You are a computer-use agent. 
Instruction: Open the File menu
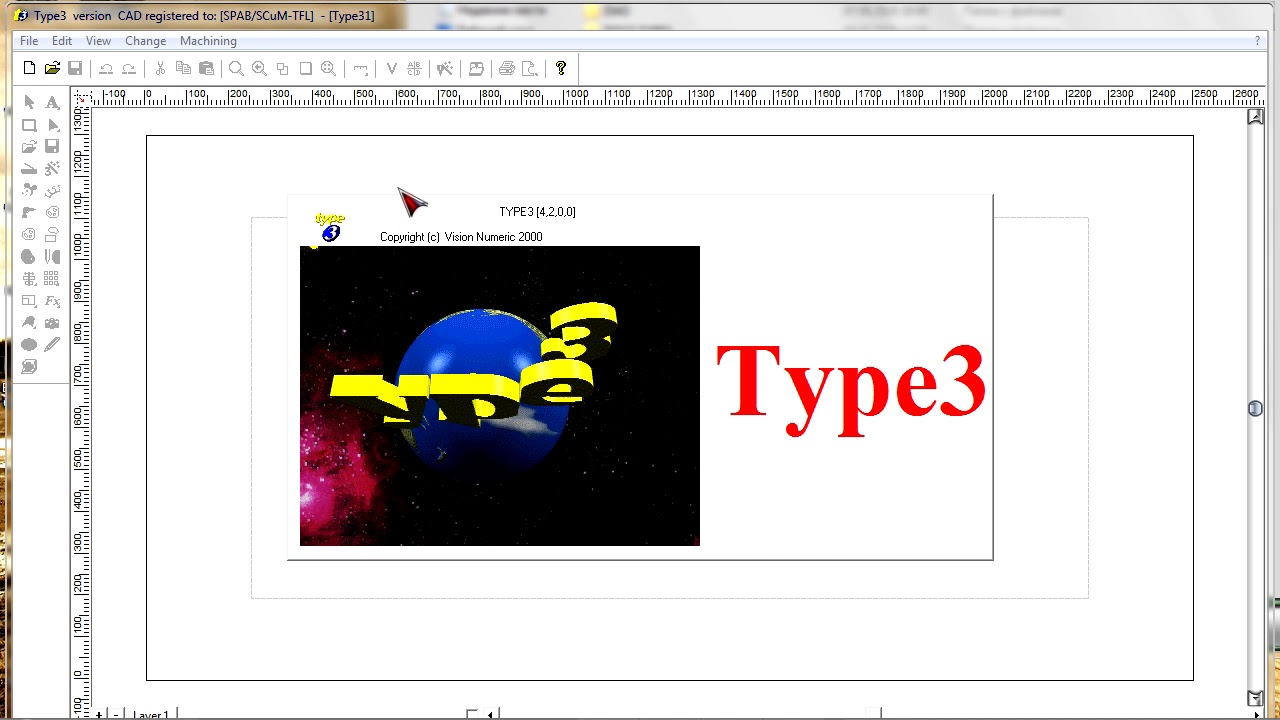[x=29, y=41]
